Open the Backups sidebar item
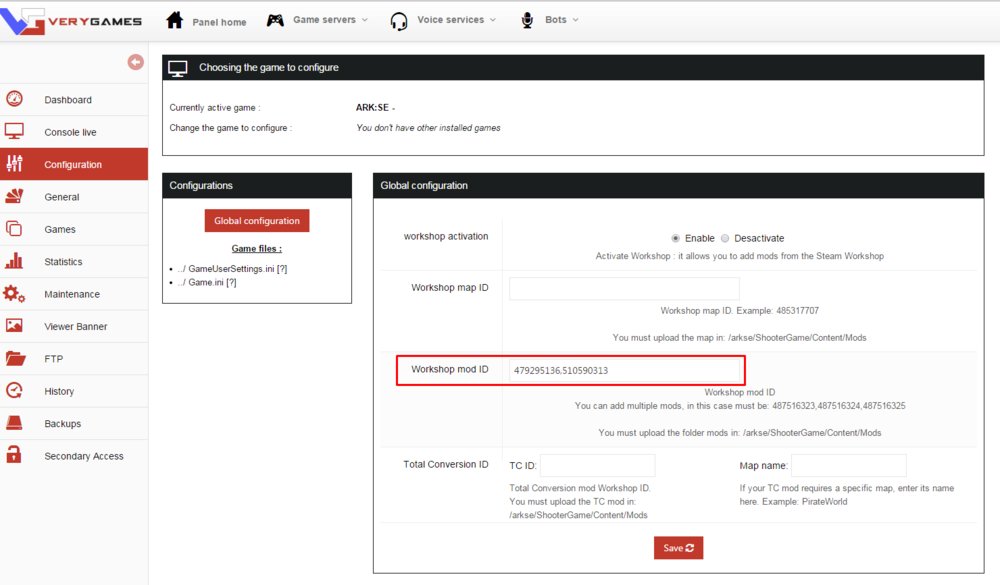 (62, 423)
